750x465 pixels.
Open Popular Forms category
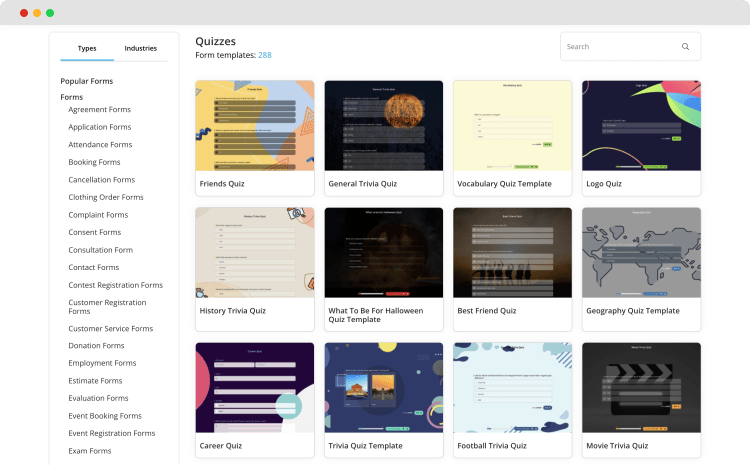(x=87, y=81)
